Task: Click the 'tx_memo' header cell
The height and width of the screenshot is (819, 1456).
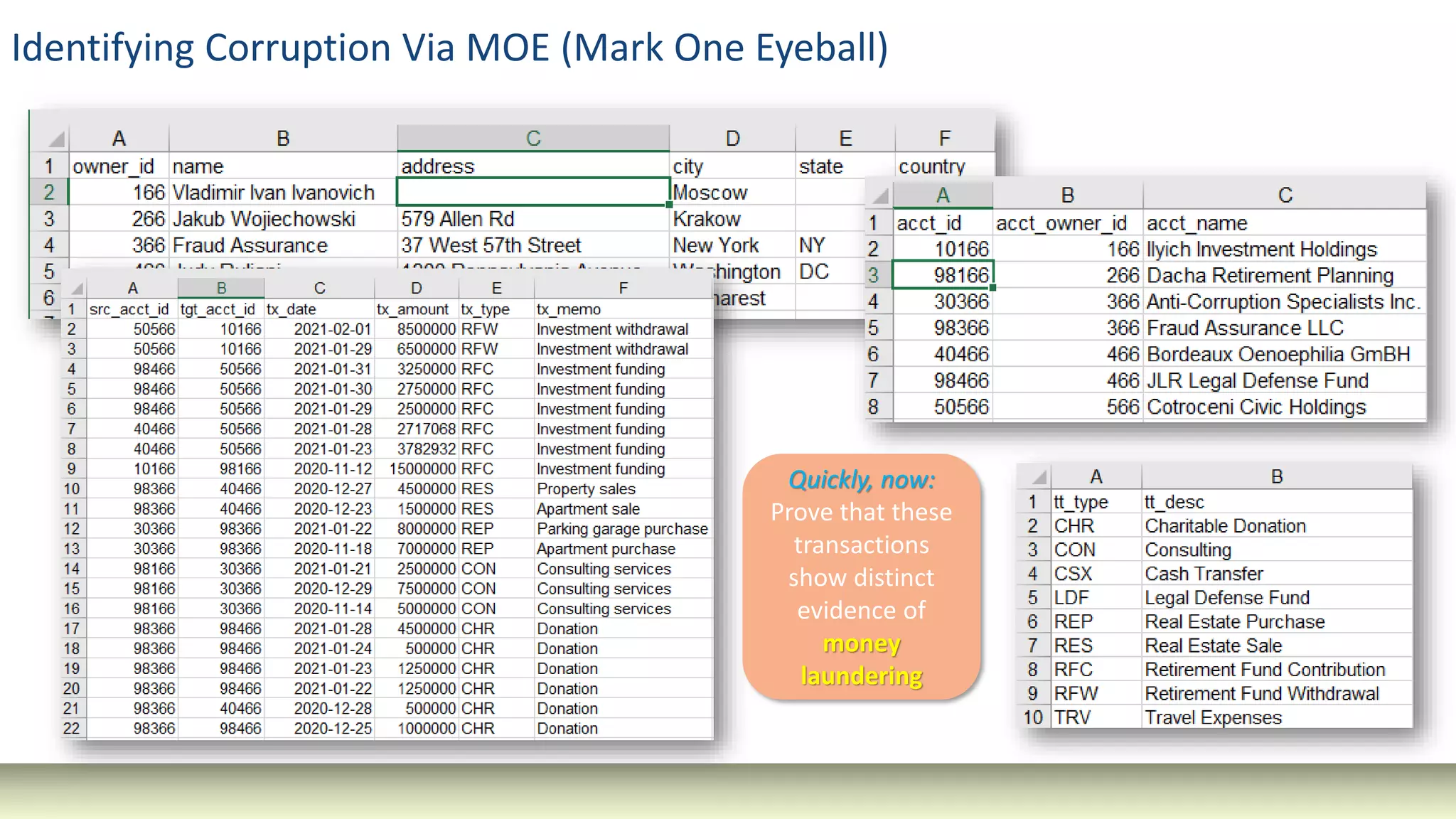Action: tap(623, 309)
